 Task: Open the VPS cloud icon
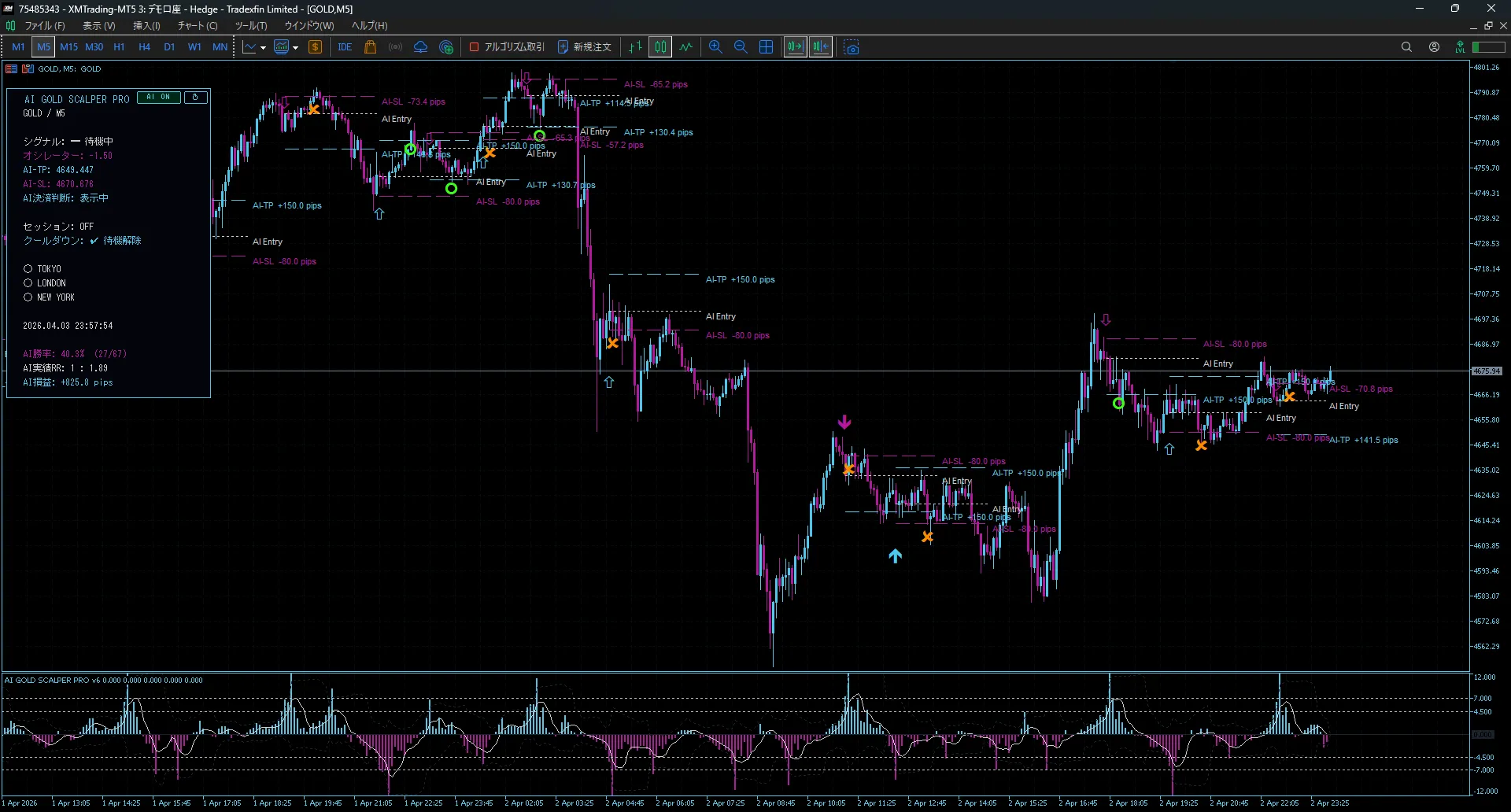tap(420, 47)
